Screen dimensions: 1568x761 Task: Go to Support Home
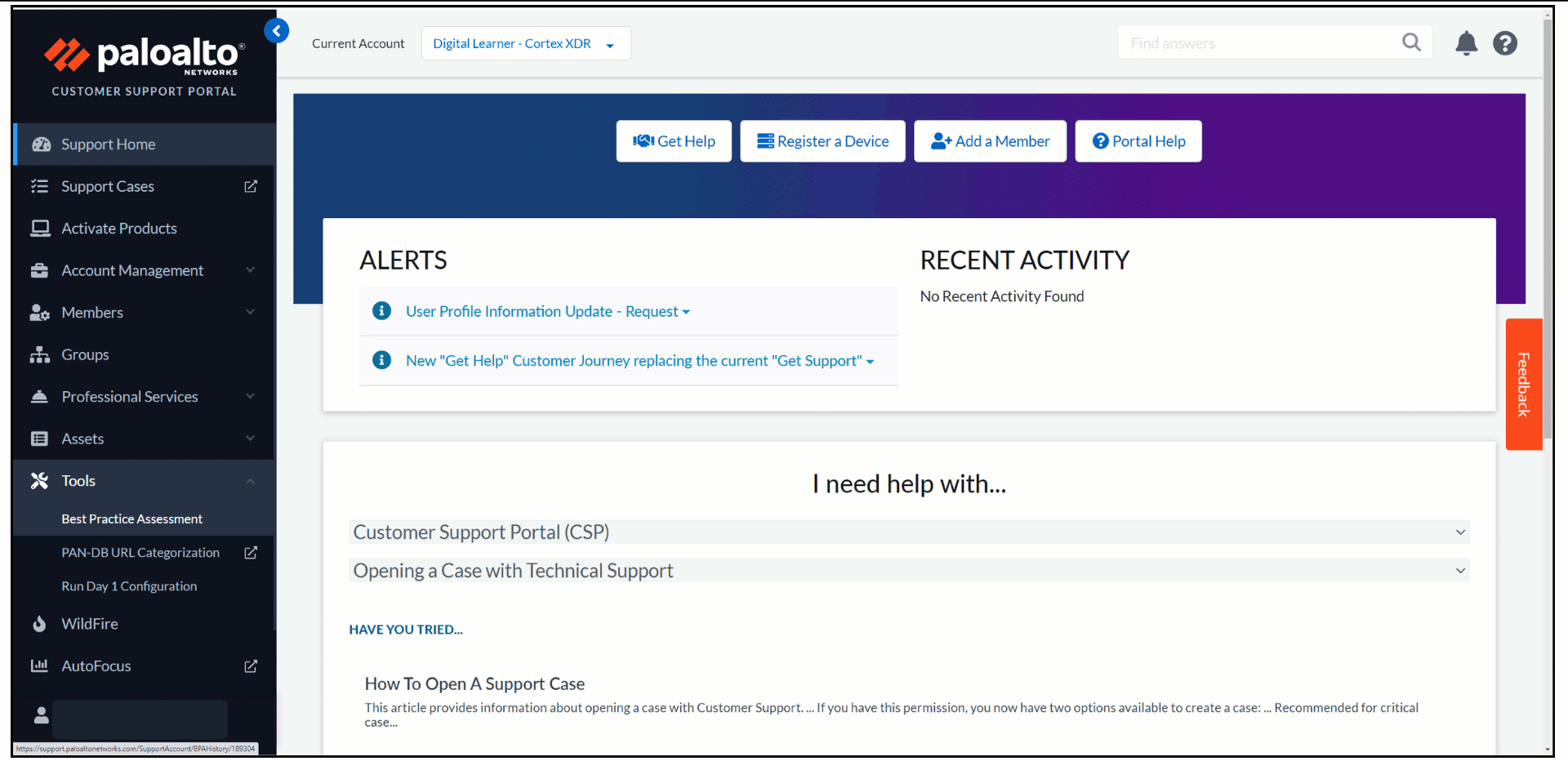[x=145, y=145]
